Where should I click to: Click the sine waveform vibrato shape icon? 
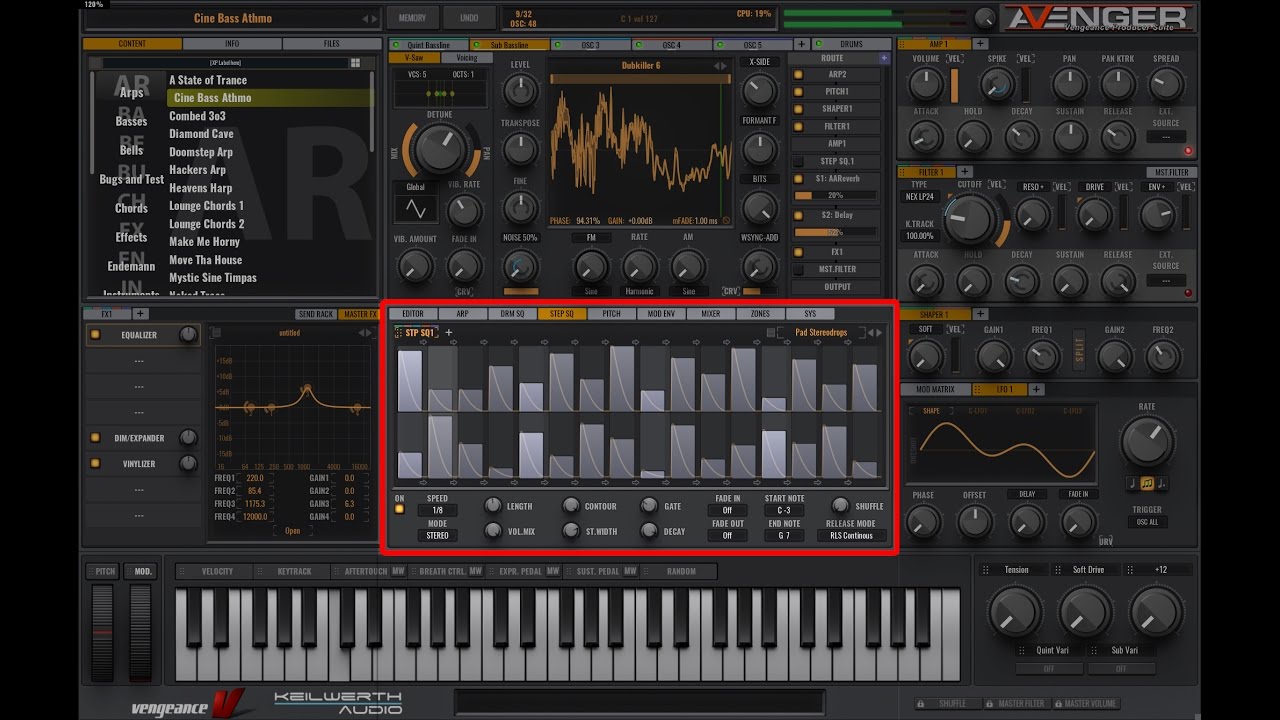[x=414, y=209]
